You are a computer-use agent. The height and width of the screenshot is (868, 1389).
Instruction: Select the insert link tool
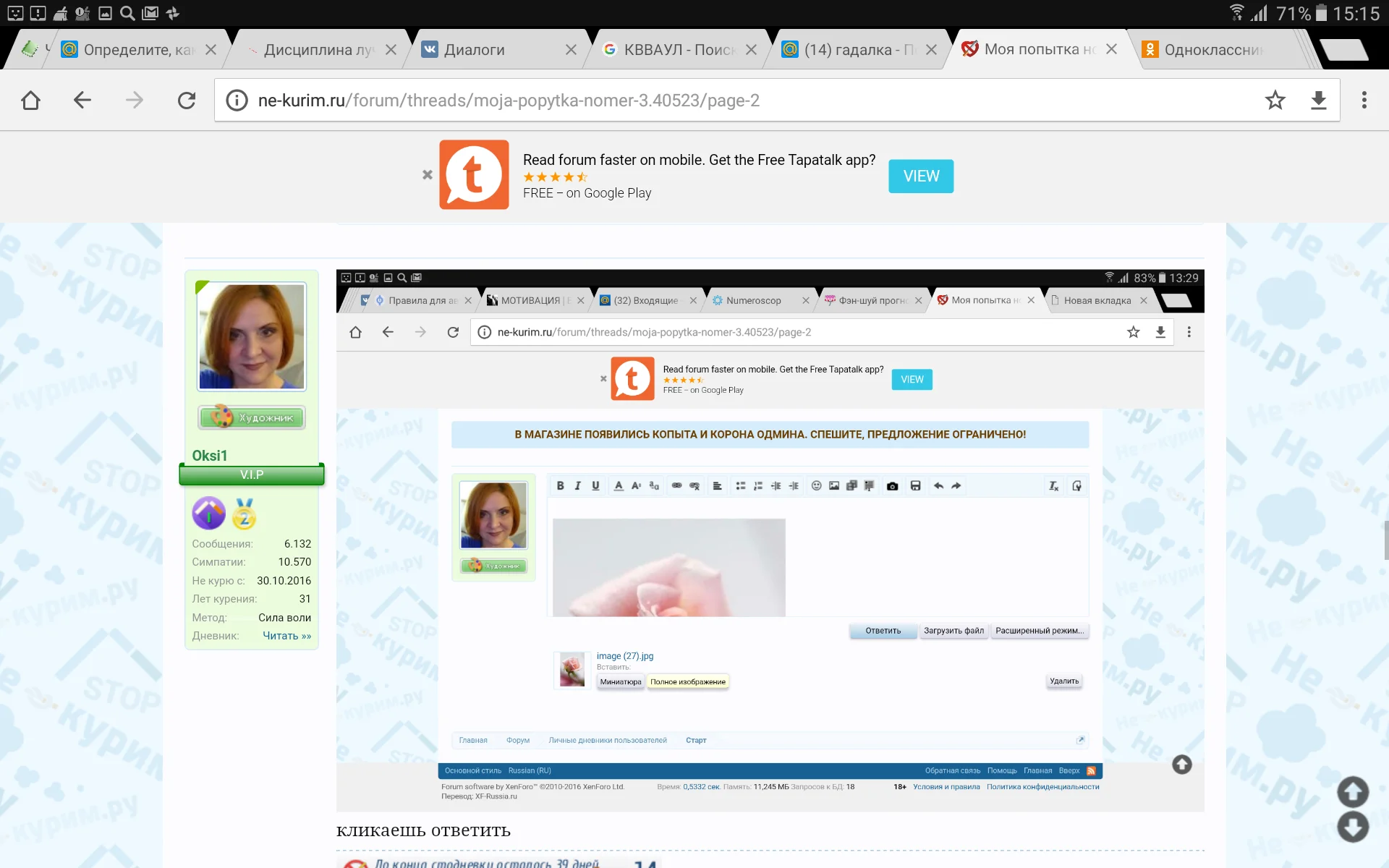click(x=676, y=486)
